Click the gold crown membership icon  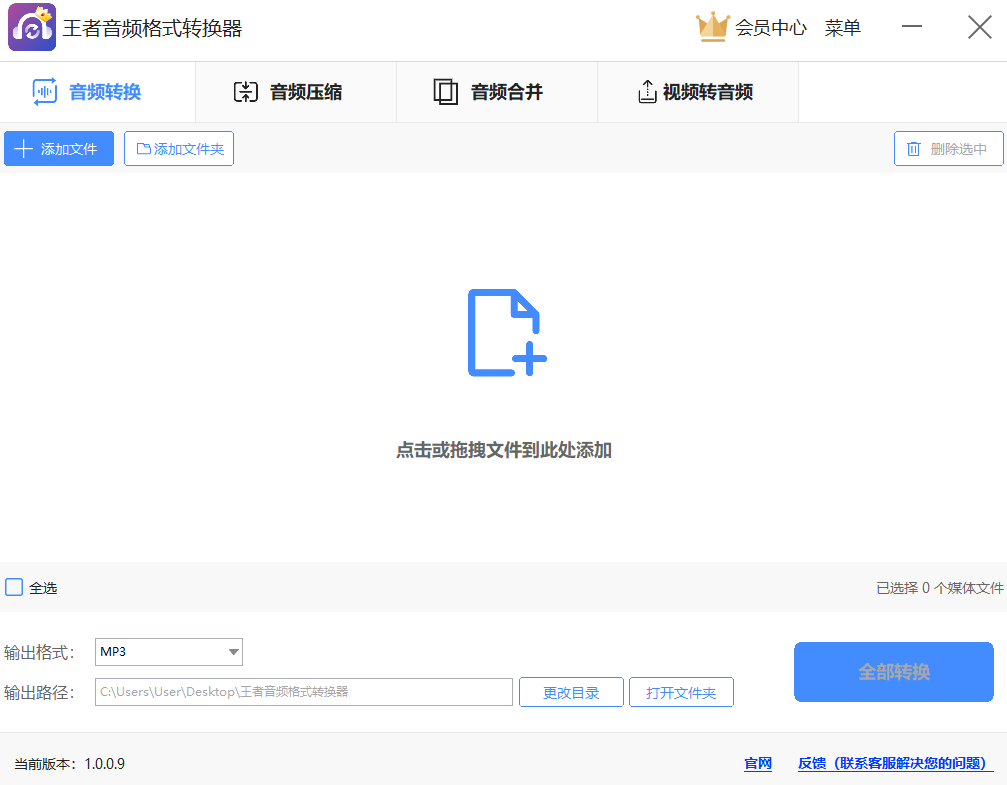712,27
